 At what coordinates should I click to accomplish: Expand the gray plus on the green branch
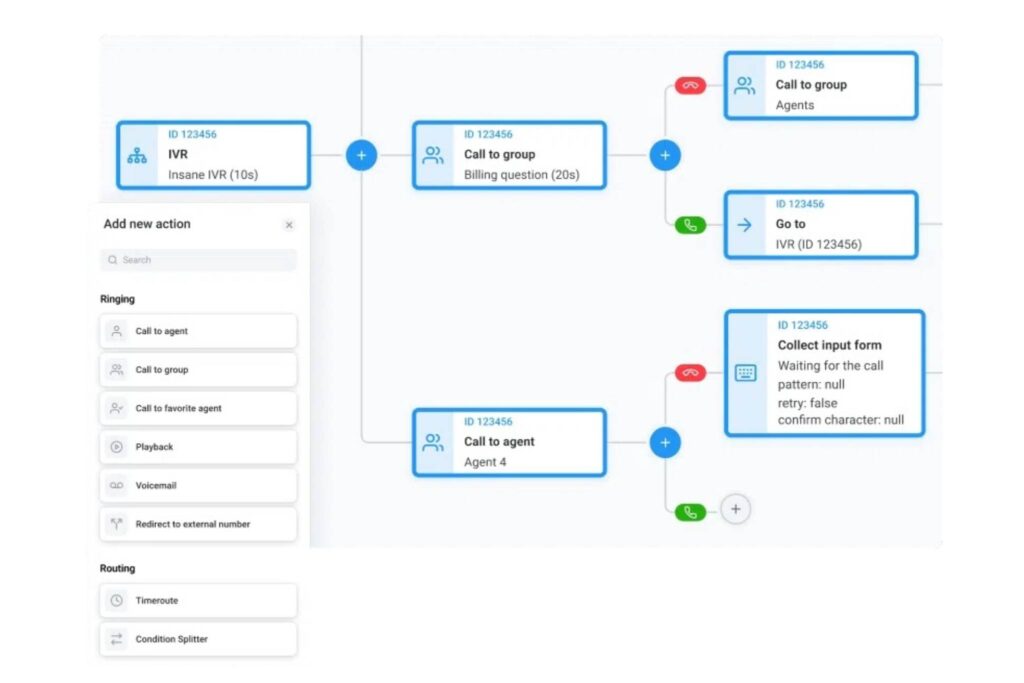coord(736,510)
